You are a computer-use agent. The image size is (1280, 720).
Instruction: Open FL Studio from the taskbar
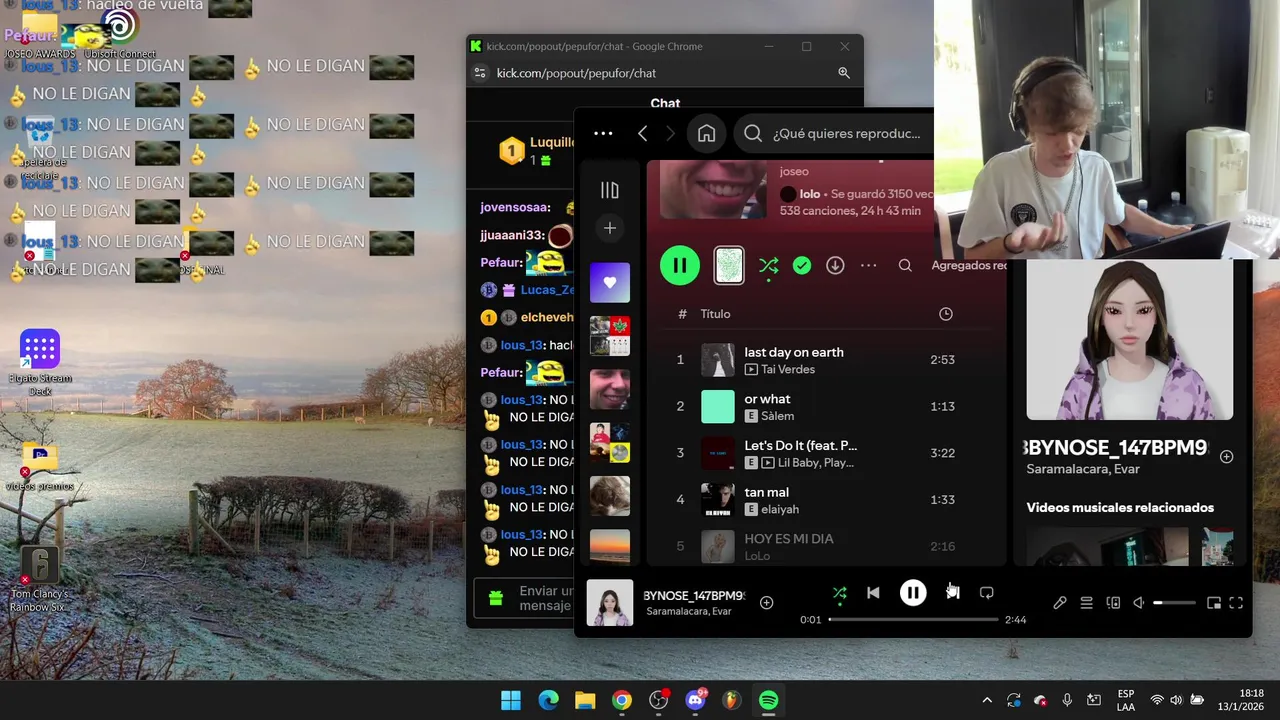[732, 700]
